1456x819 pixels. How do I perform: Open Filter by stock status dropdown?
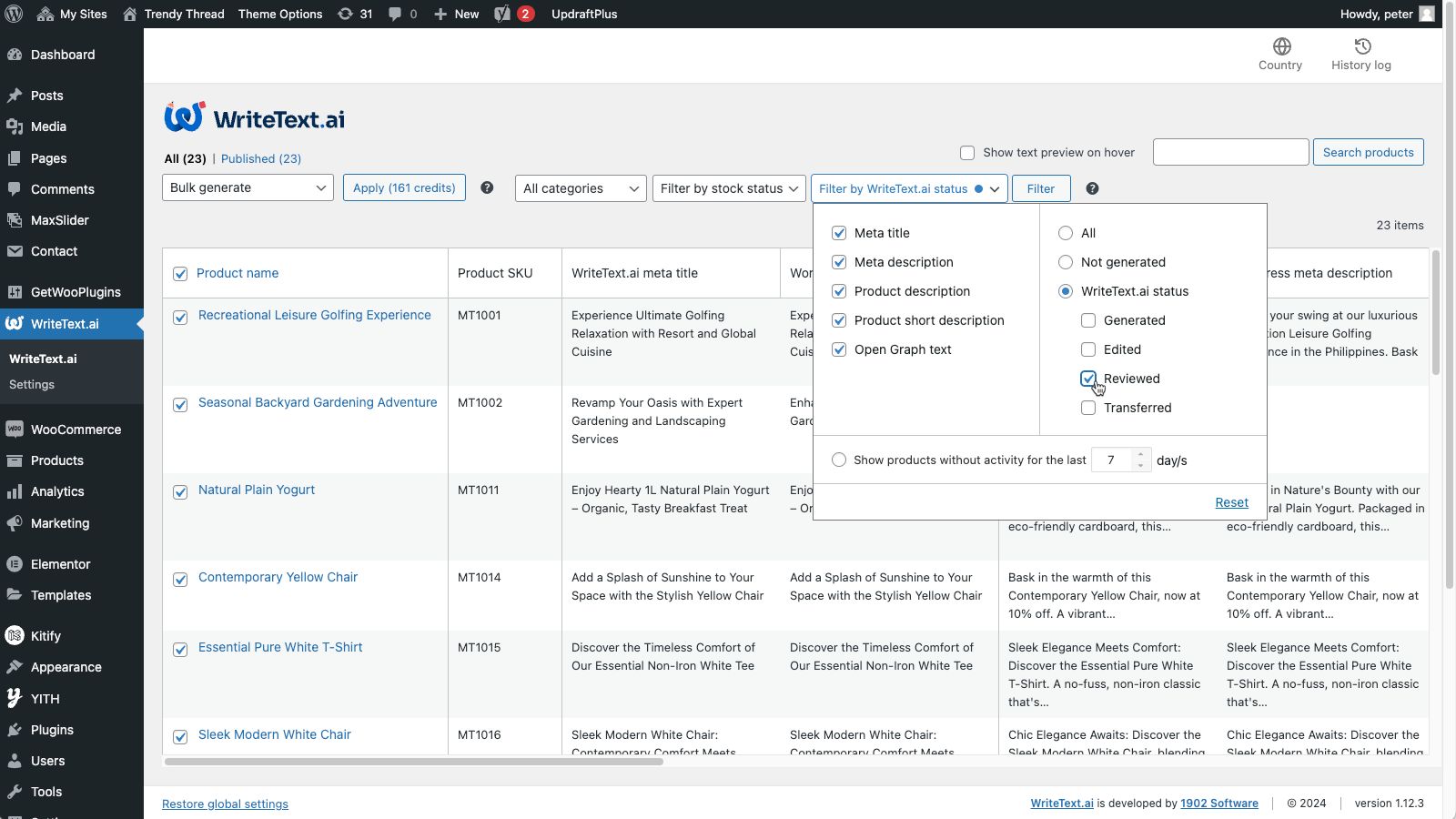pyautogui.click(x=729, y=188)
